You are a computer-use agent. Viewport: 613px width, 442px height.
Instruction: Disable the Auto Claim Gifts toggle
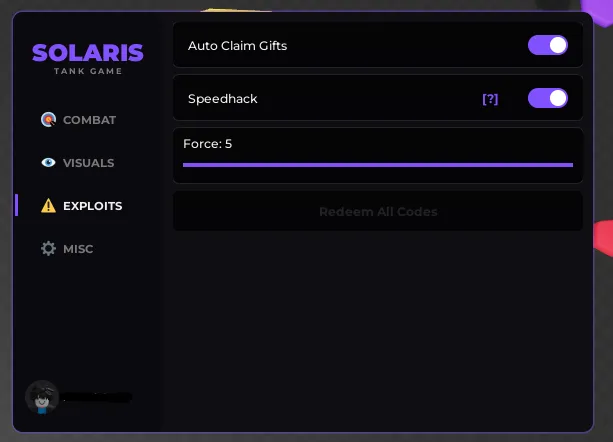tap(547, 45)
